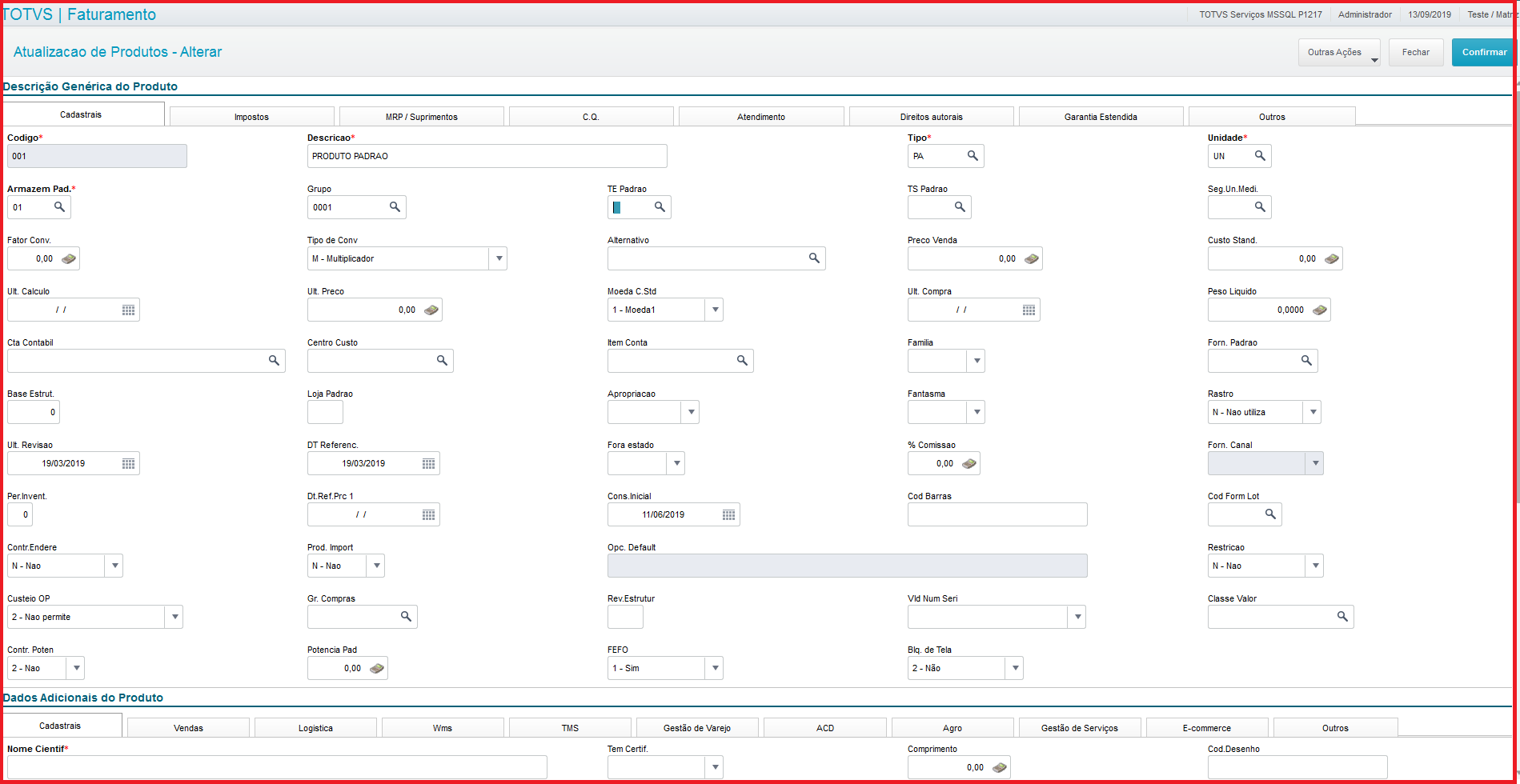Expand Familia dropdown
Image resolution: width=1520 pixels, height=784 pixels.
(x=976, y=361)
